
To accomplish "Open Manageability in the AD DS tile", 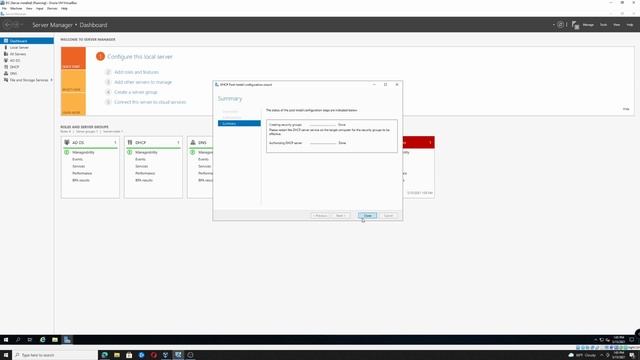I will 83,152.
